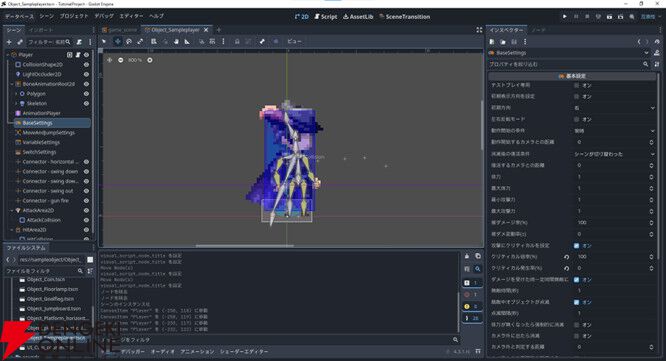This screenshot has height=361, width=666.
Task: Zoom in with the plus button
Action: click(x=150, y=60)
